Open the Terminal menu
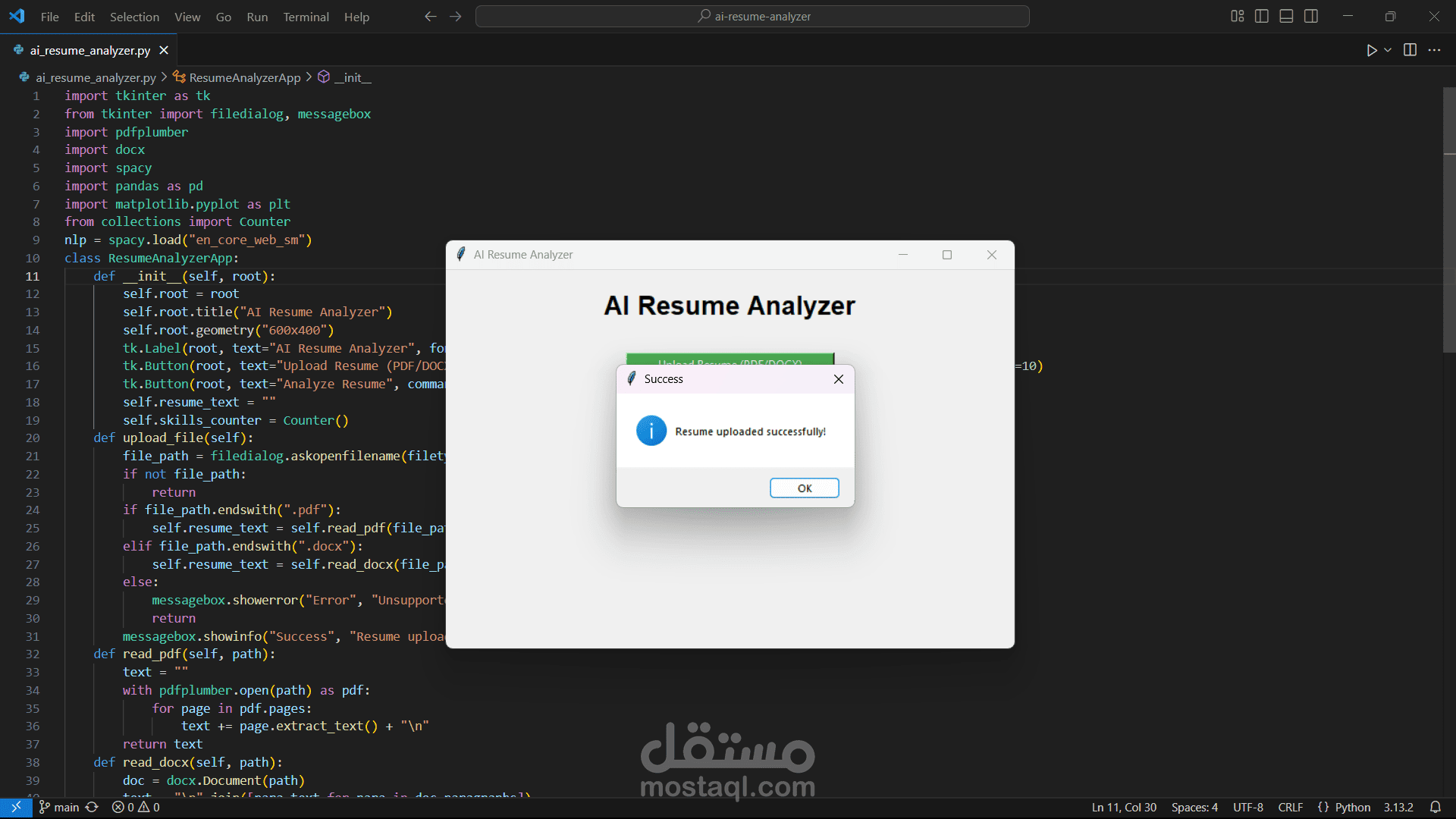Image resolution: width=1456 pixels, height=819 pixels. [306, 17]
